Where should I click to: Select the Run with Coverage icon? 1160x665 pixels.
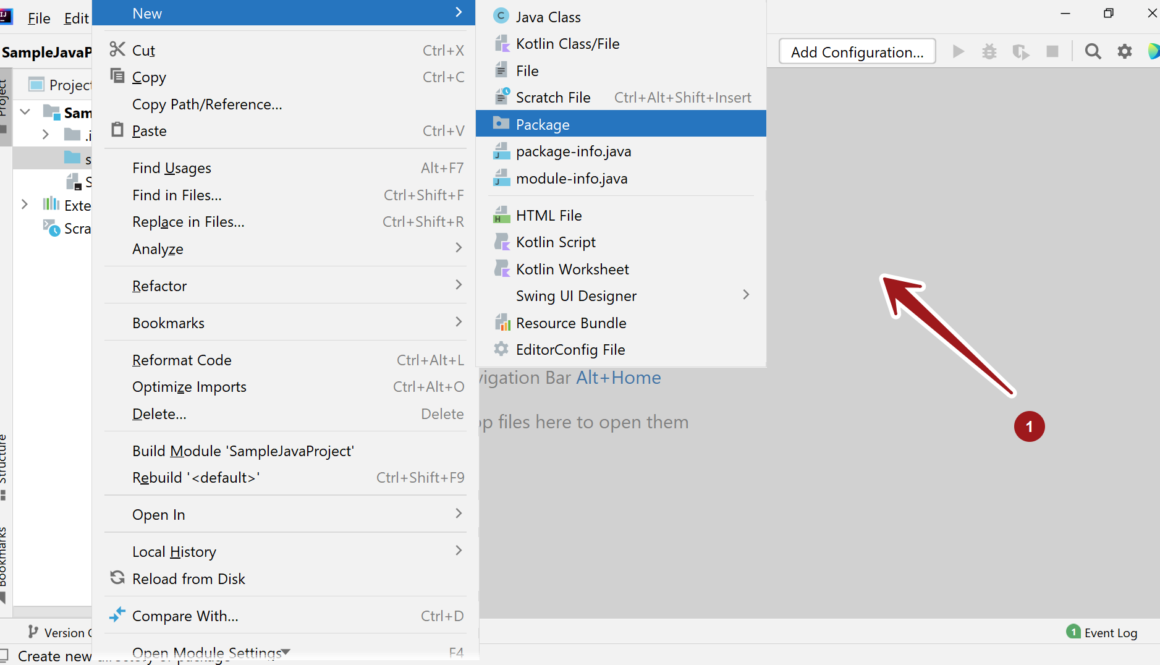point(1021,51)
